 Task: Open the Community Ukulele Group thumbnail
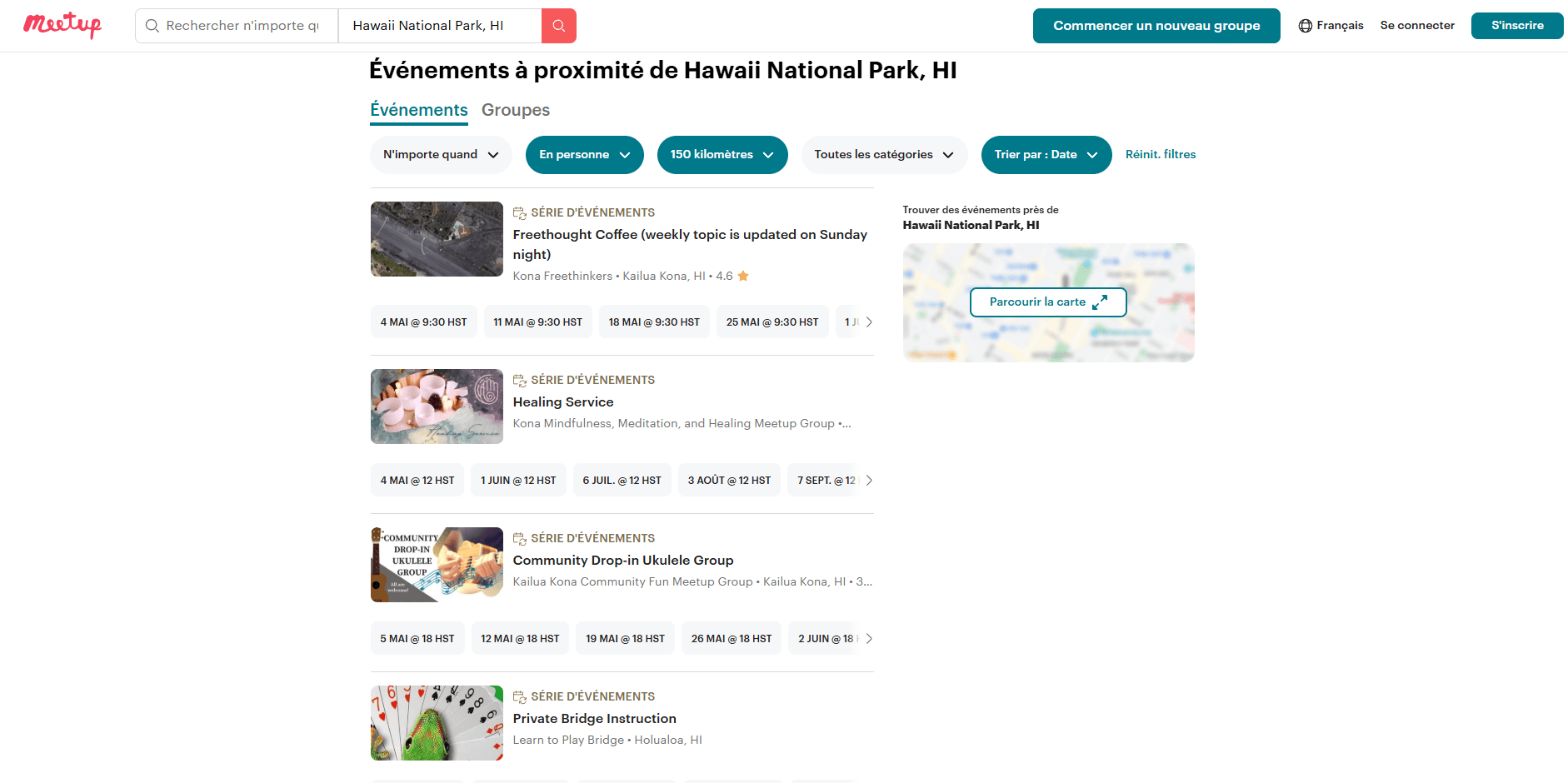tap(437, 565)
